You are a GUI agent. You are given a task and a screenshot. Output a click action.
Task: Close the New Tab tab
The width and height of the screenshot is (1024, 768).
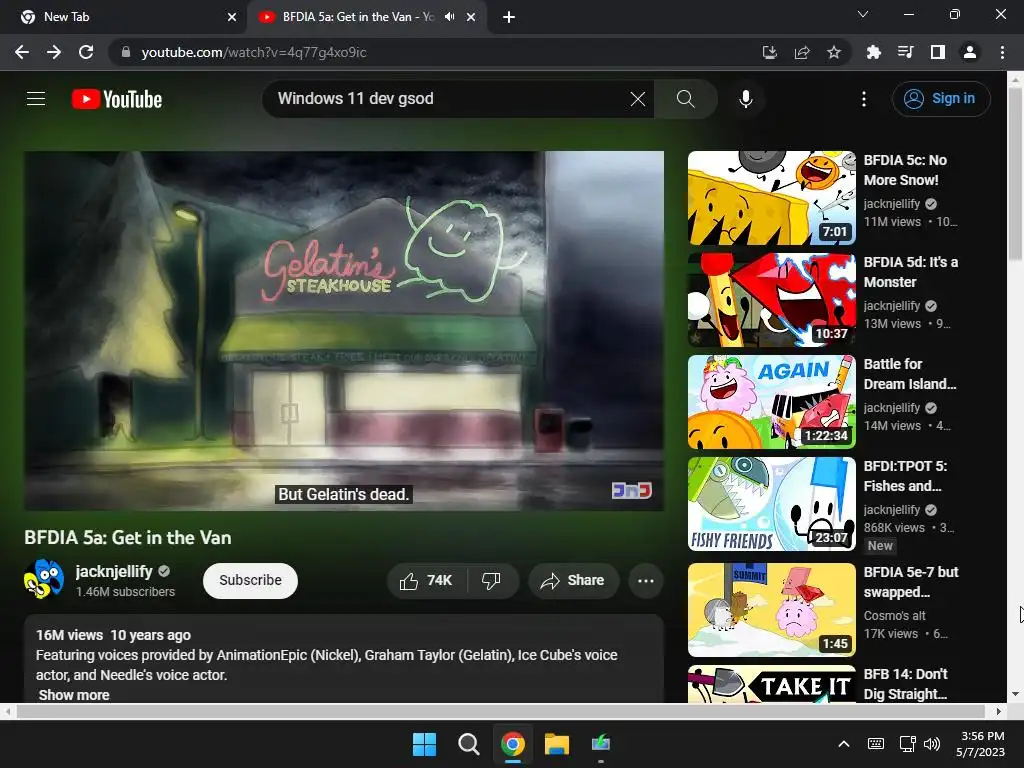tap(232, 17)
